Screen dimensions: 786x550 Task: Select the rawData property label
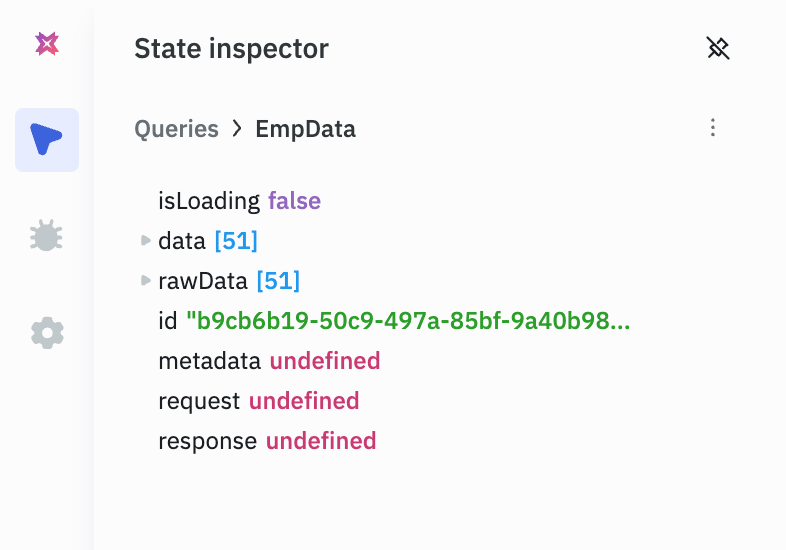[204, 281]
